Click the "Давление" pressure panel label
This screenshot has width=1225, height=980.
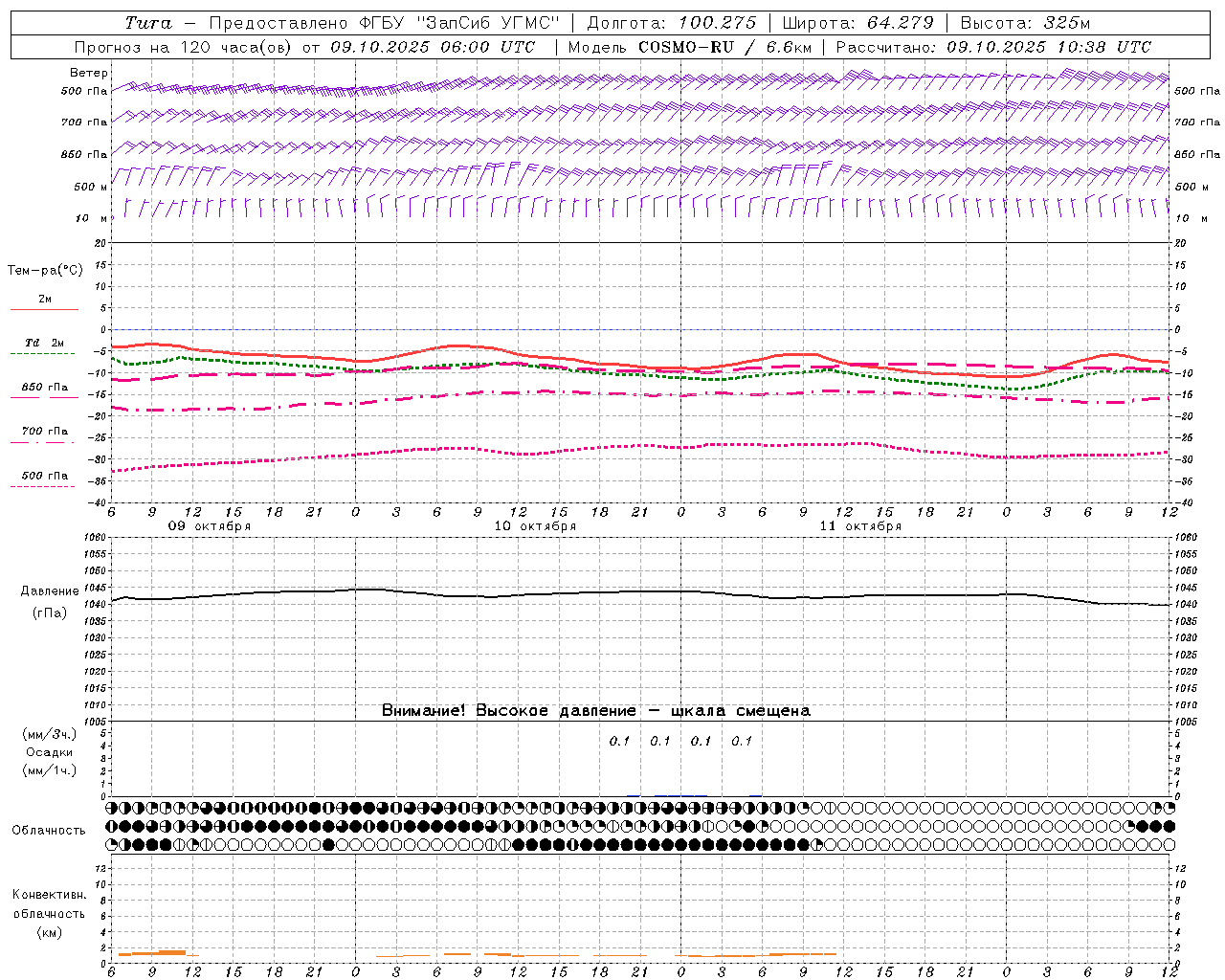point(50,591)
